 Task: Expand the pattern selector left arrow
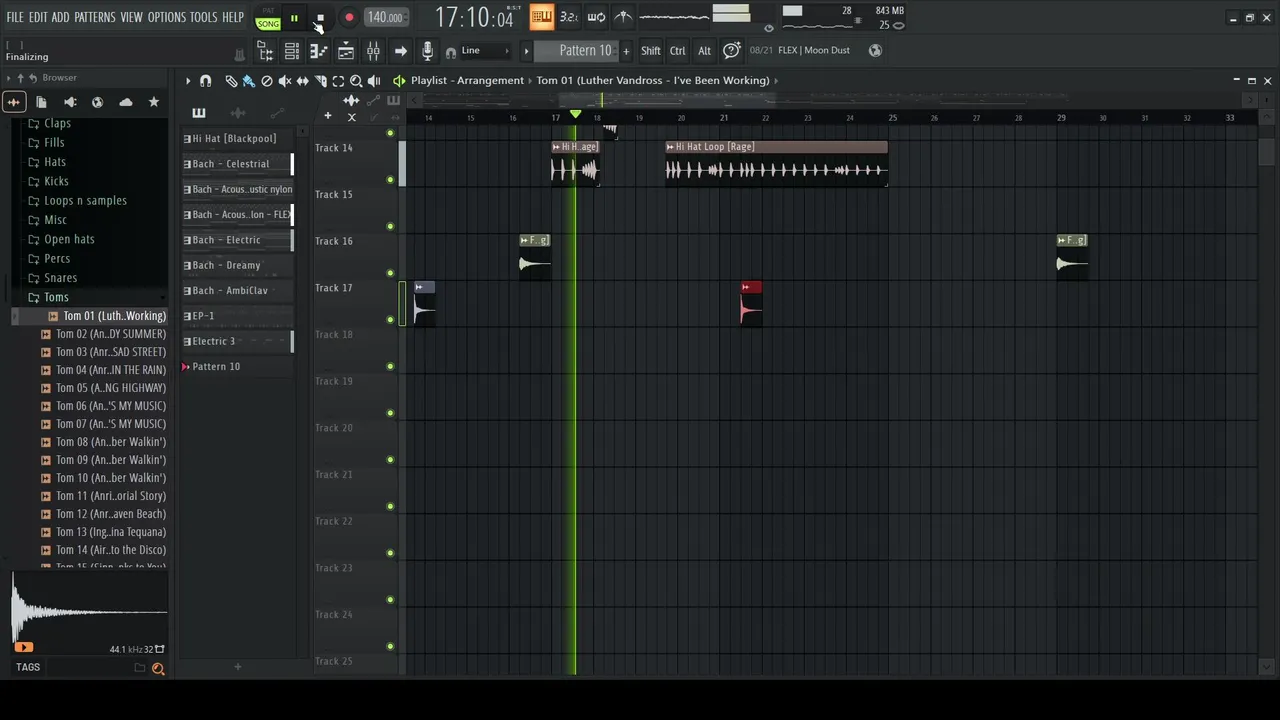click(526, 51)
